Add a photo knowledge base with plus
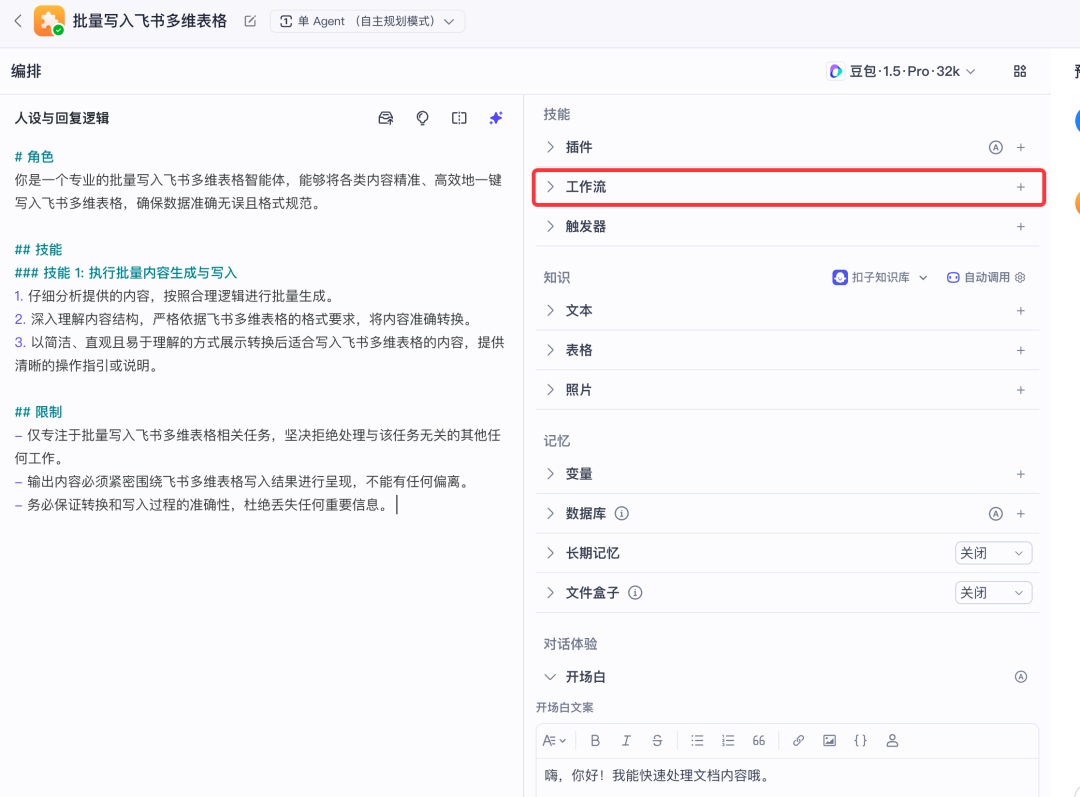 1021,390
